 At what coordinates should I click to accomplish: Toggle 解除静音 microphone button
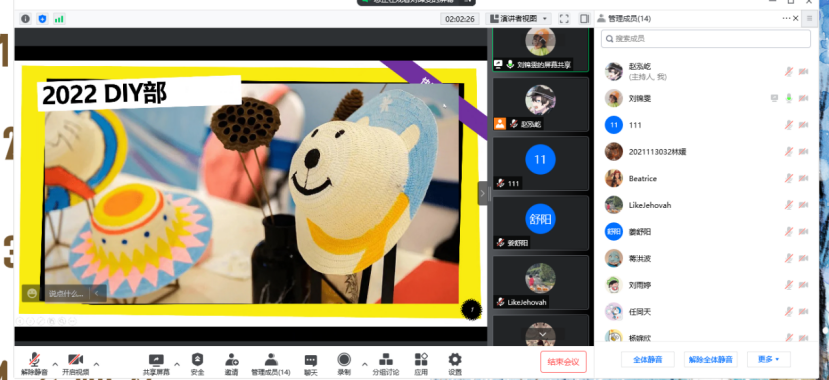click(x=34, y=364)
